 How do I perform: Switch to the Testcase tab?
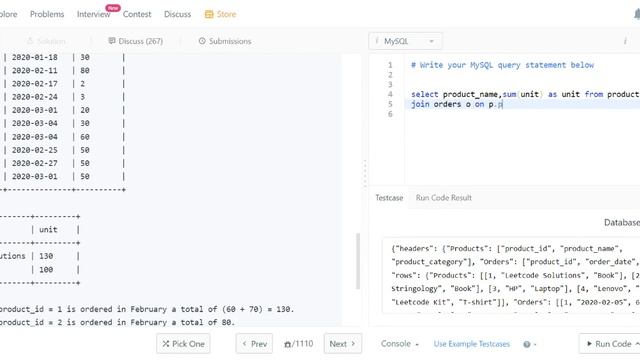tap(389, 198)
